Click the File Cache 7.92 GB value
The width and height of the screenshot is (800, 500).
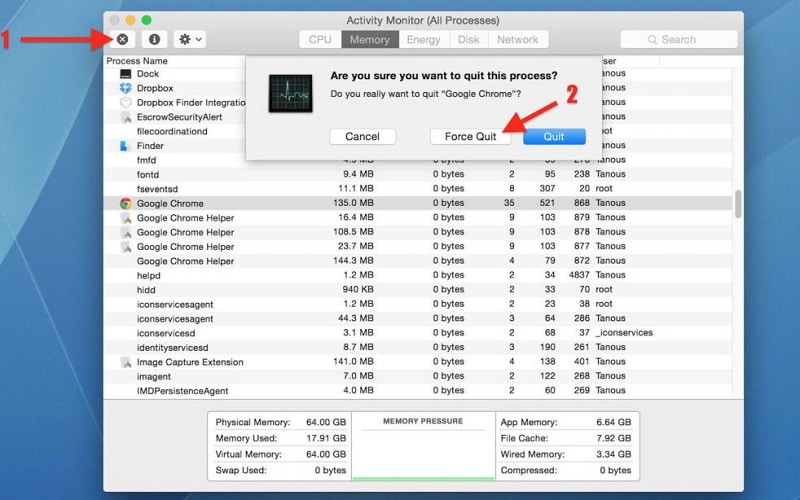(x=614, y=438)
